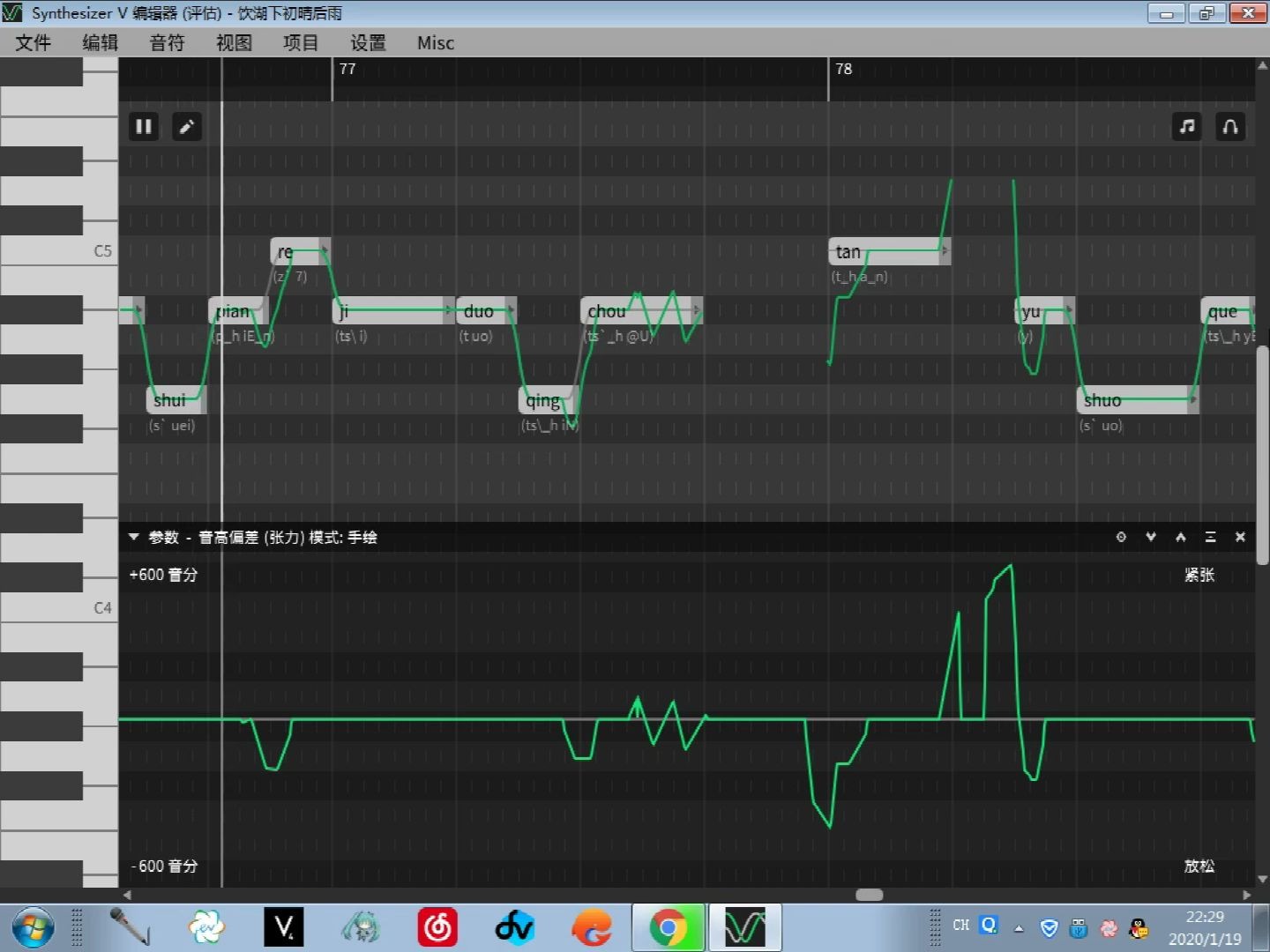Click the measure 77 marker on timeline
This screenshot has height=952, width=1270.
tap(347, 69)
